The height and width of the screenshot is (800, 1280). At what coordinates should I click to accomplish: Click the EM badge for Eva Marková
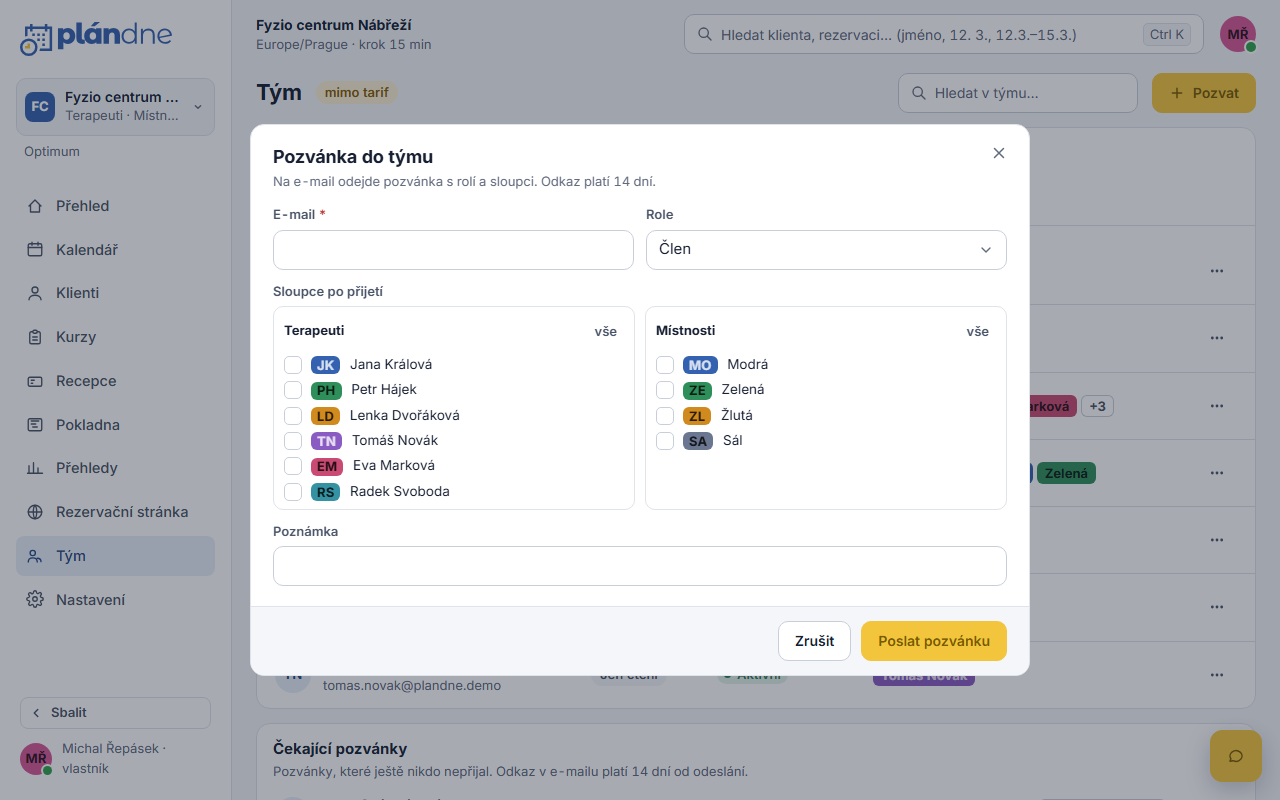pyautogui.click(x=327, y=466)
